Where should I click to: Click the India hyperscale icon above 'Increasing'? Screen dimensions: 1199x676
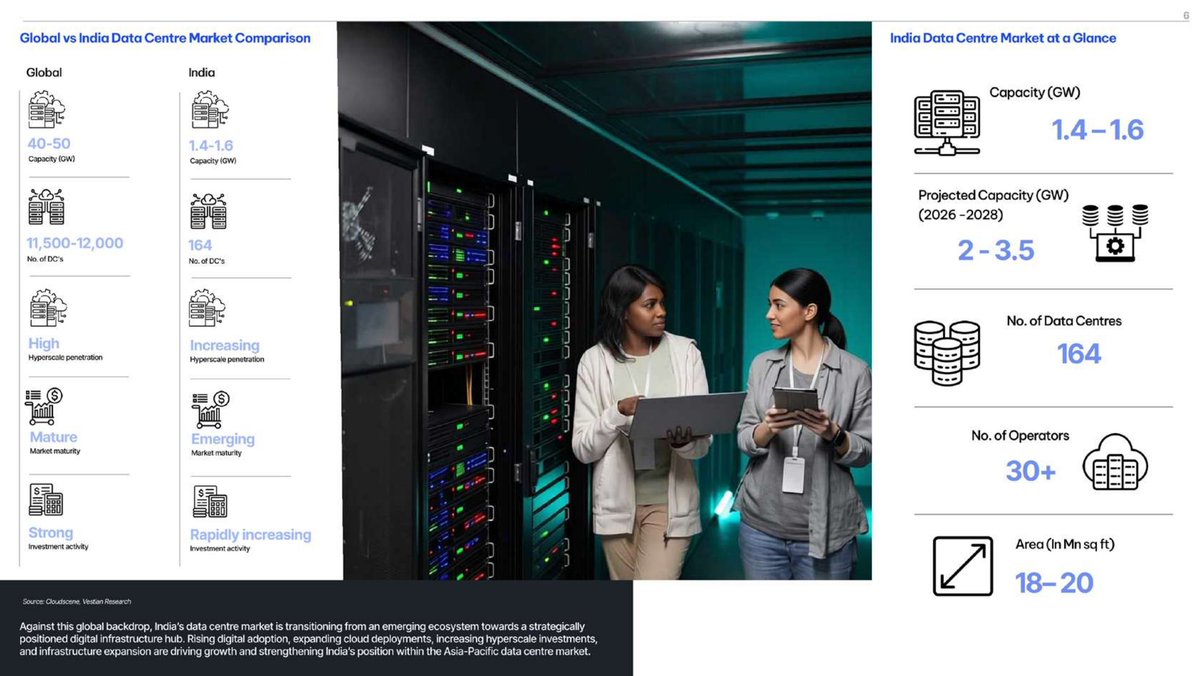pos(207,308)
